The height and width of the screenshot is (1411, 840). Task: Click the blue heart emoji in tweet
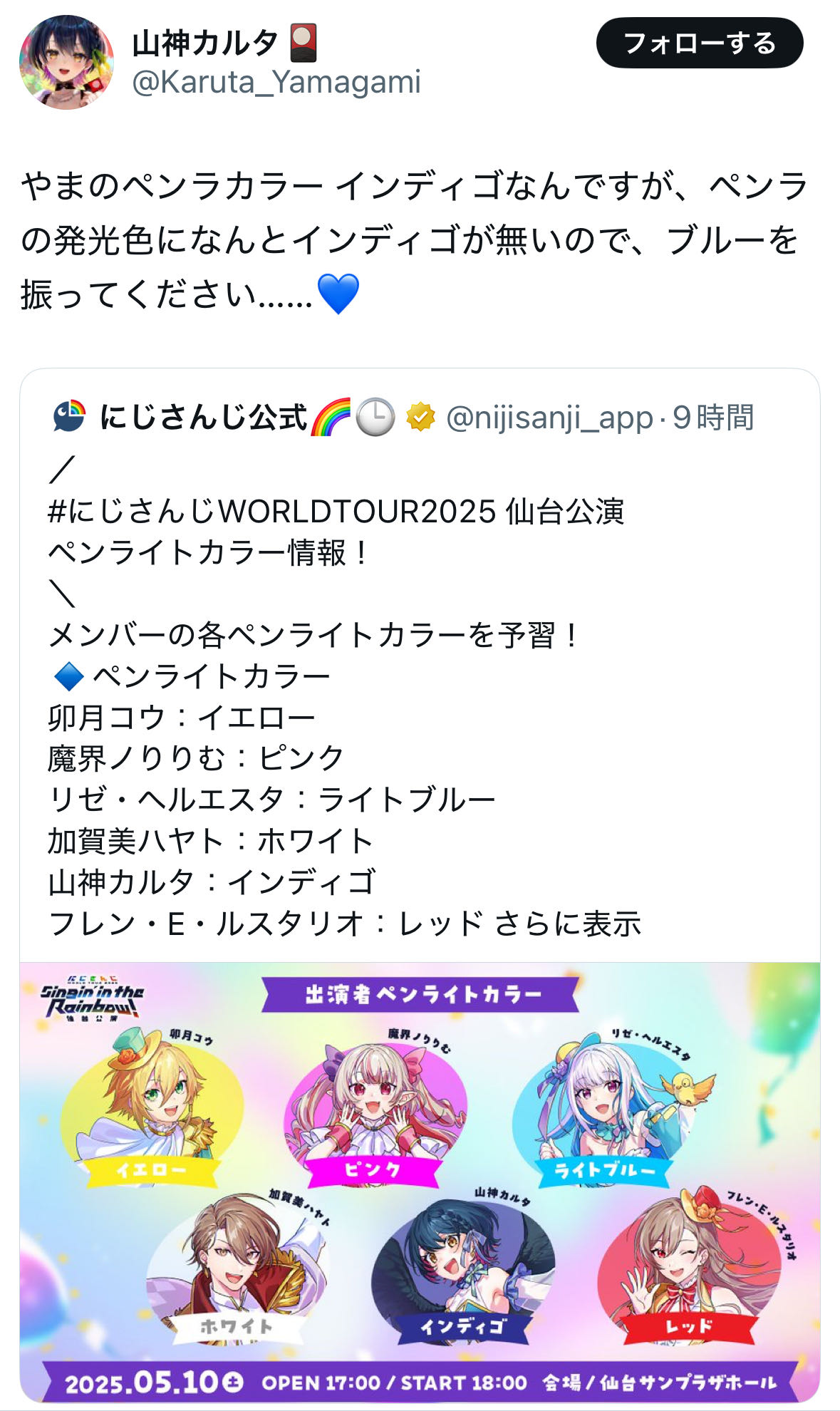click(338, 294)
